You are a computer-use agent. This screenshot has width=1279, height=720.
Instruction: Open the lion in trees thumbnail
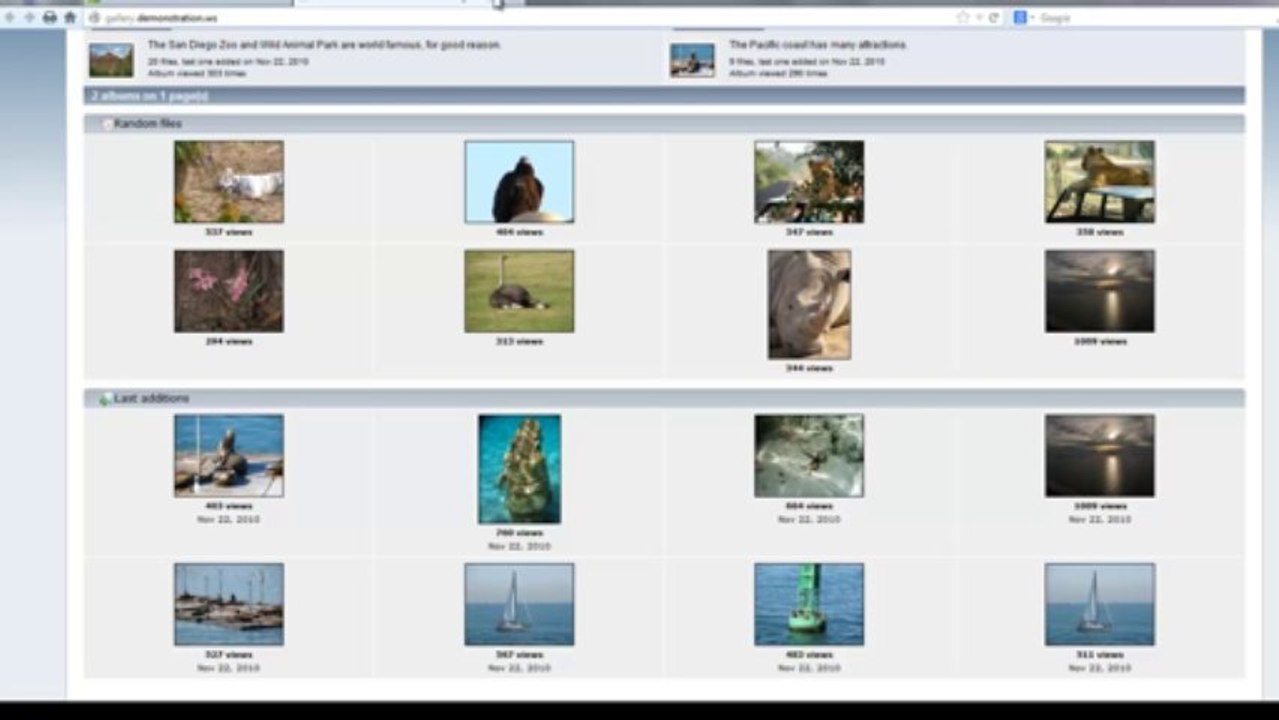(x=809, y=181)
